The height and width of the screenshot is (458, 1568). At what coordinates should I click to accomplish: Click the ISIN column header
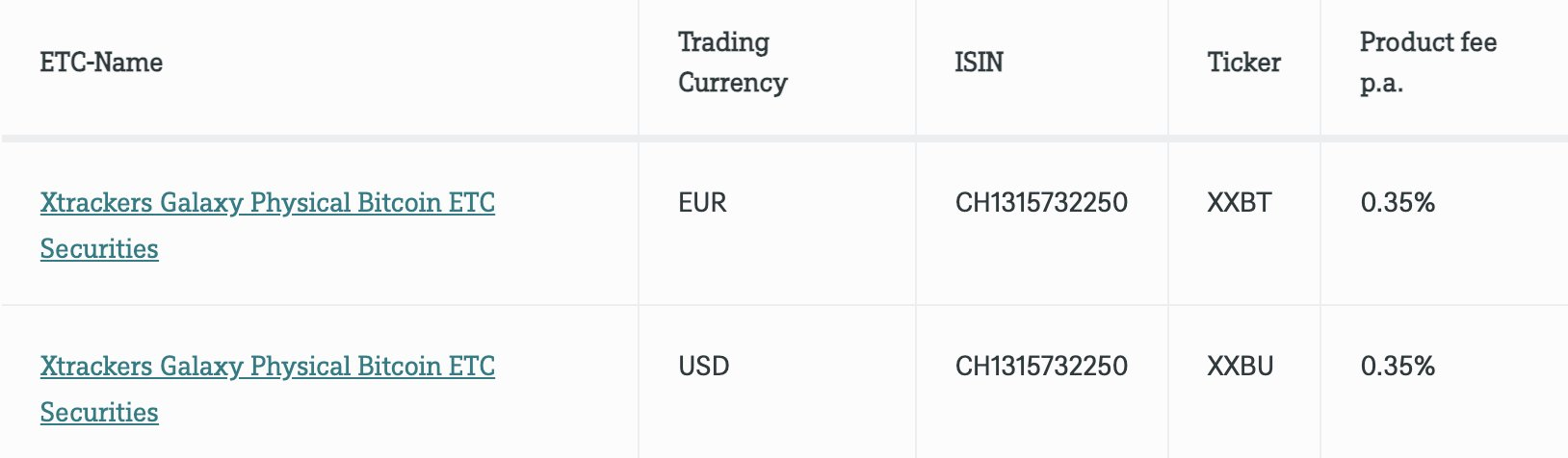(x=979, y=63)
